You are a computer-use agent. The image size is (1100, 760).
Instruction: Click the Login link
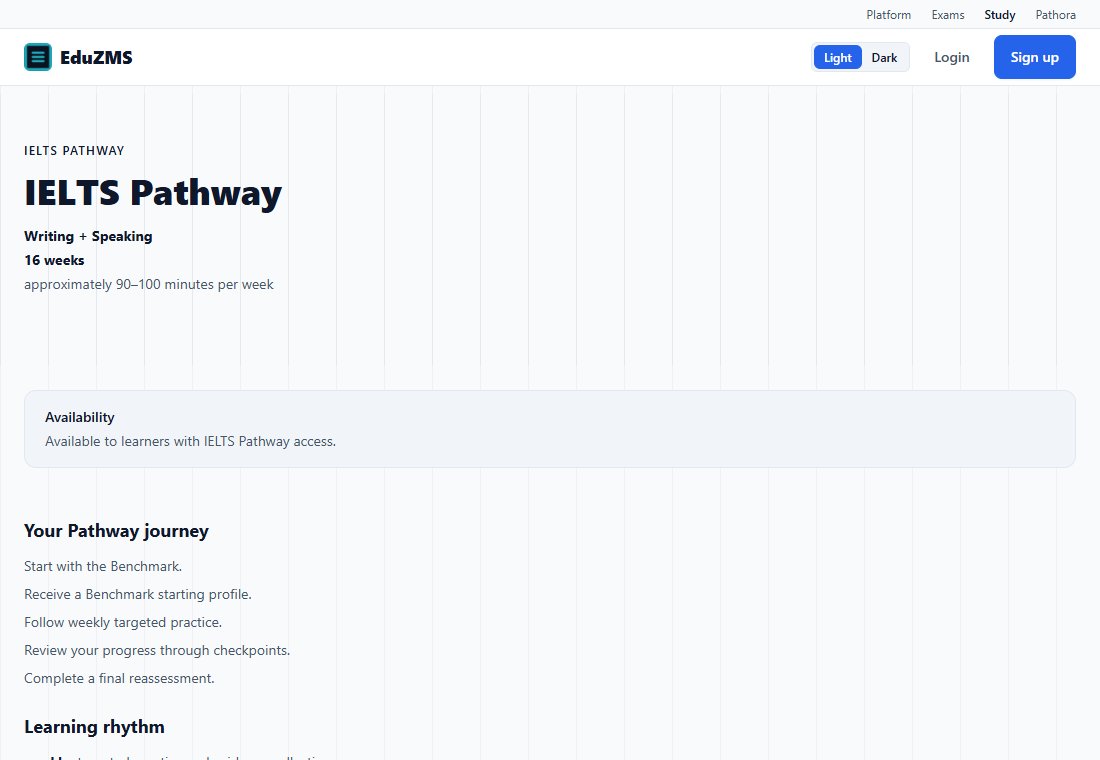pos(951,58)
